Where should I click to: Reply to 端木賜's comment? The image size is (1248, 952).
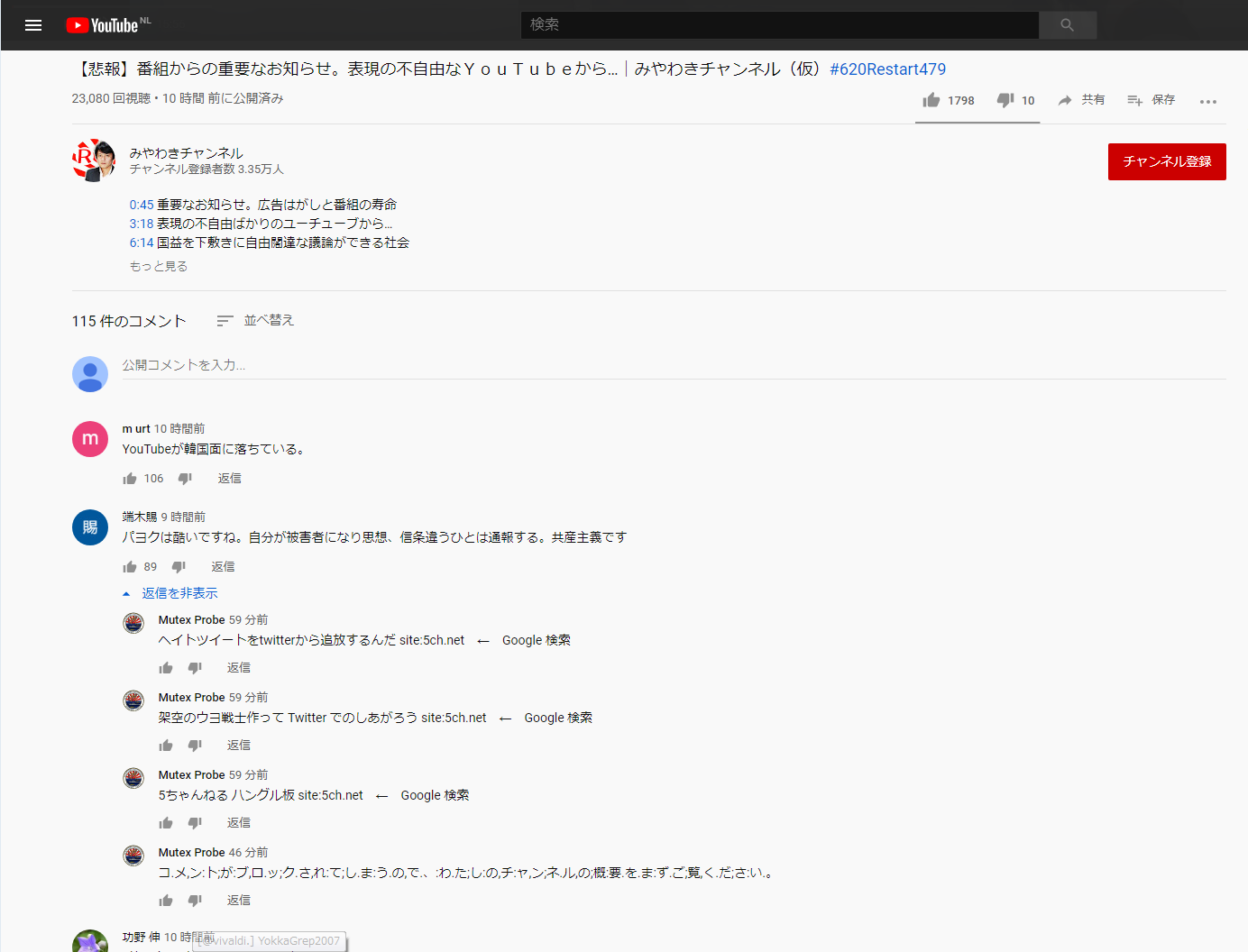click(x=224, y=567)
